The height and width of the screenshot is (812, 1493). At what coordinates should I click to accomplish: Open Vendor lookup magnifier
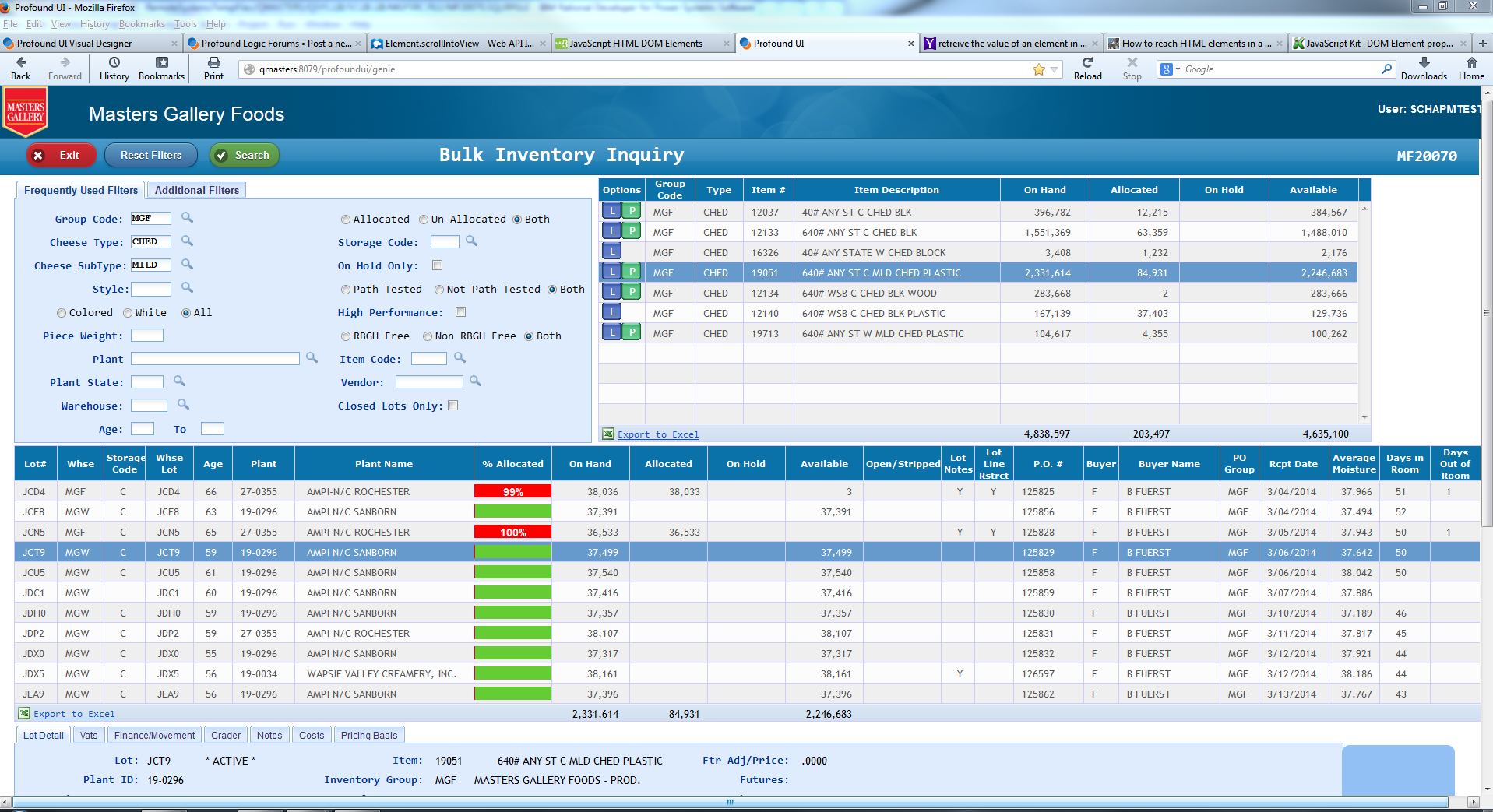point(475,381)
